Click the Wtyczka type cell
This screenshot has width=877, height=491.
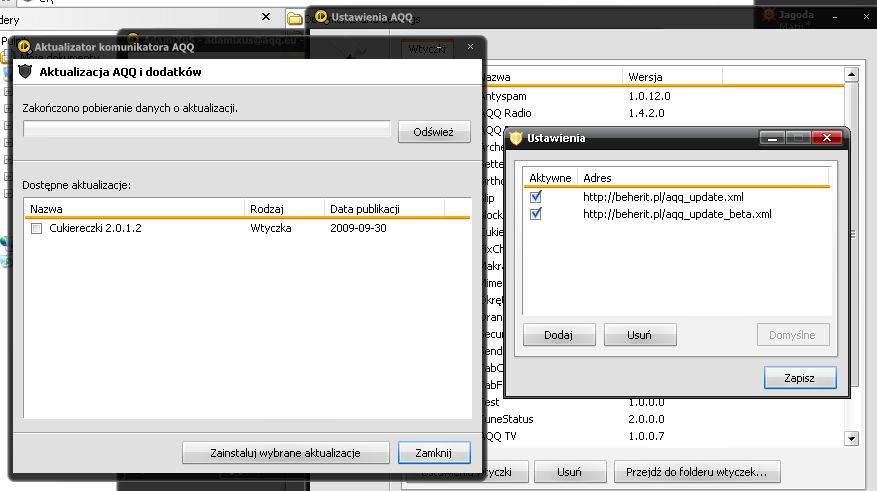click(271, 228)
